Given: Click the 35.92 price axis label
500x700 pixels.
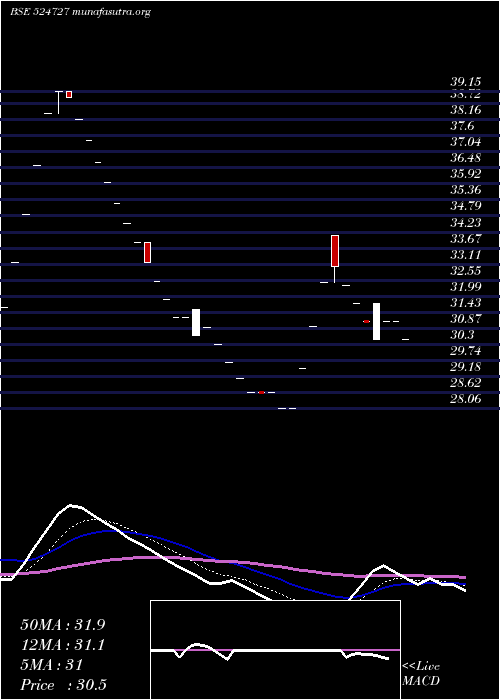Looking at the screenshot, I should coord(465,174).
